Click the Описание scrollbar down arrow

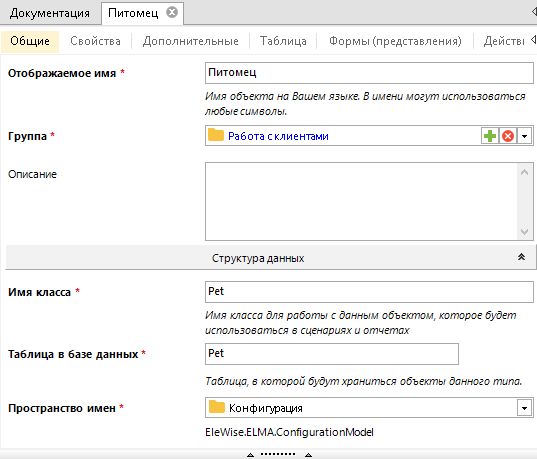click(x=524, y=232)
